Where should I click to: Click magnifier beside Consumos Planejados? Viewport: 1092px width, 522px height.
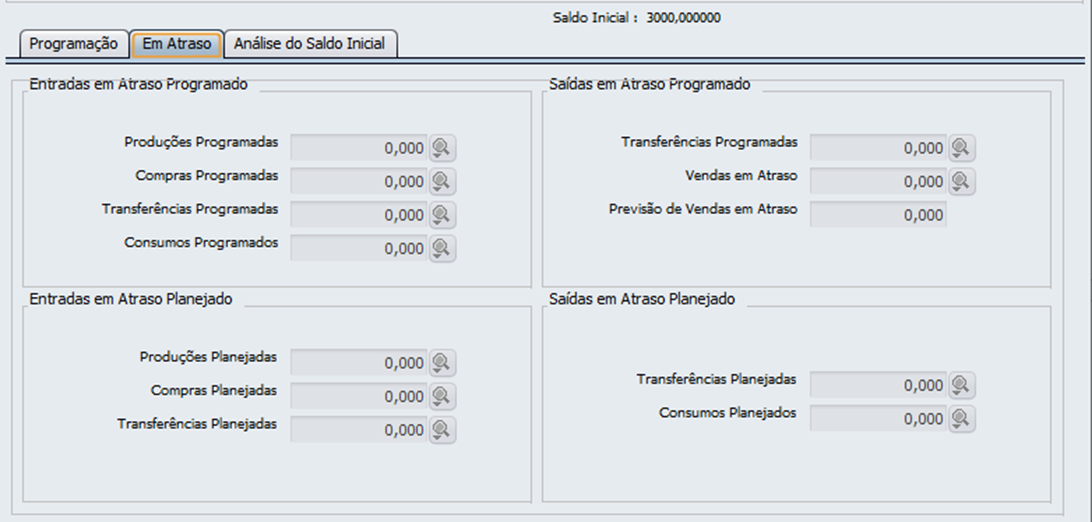click(x=962, y=419)
